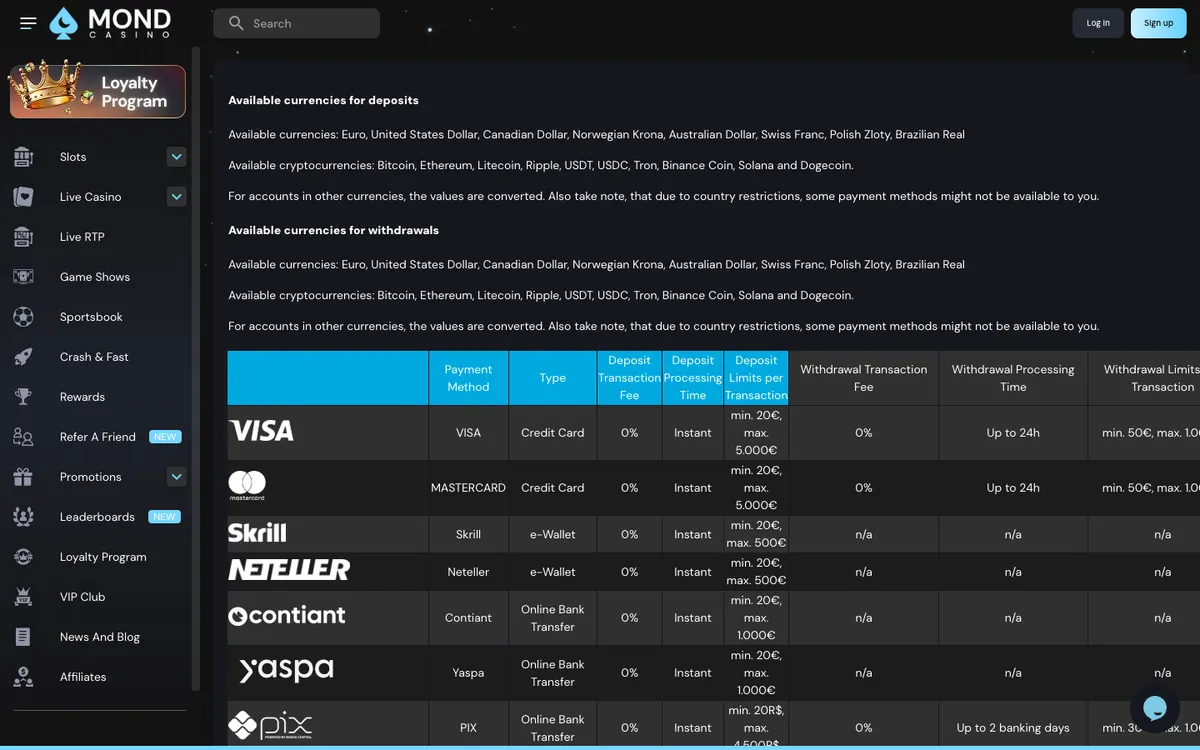Click the MASTERCARD payment method cell
The width and height of the screenshot is (1200, 750).
(468, 488)
